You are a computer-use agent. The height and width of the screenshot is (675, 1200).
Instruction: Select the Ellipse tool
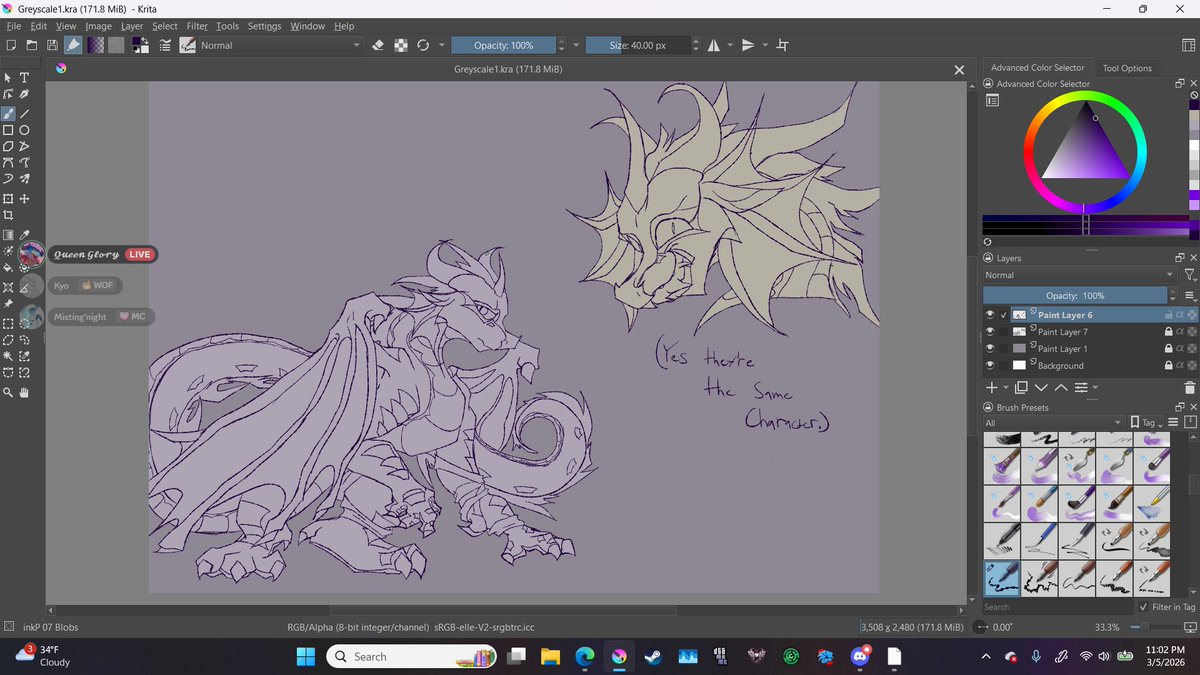[24, 130]
